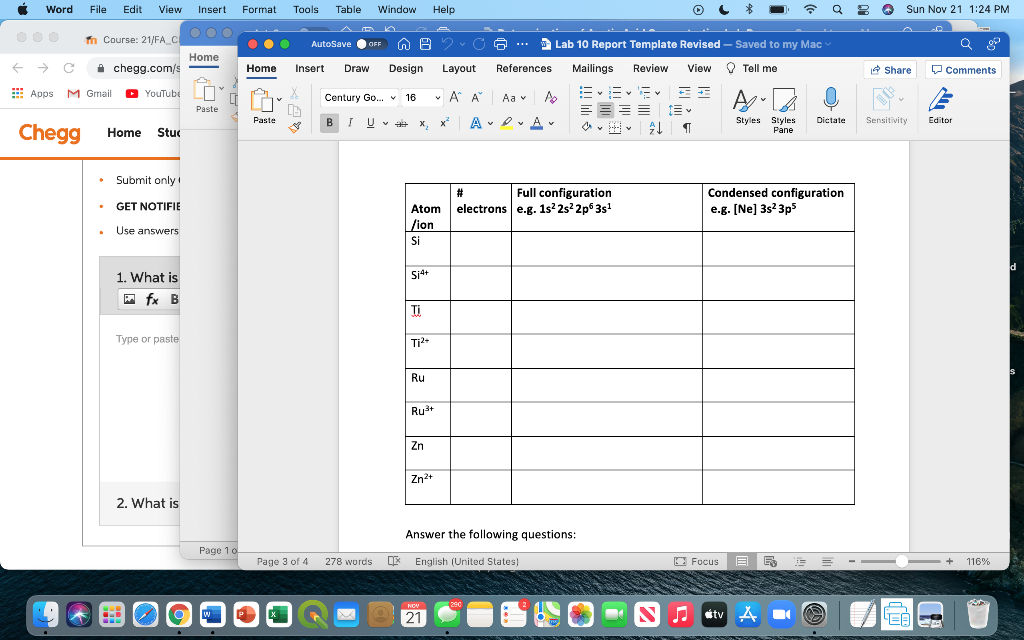Open the font color dropdown arrow
Viewport: 1024px width, 640px height.
[551, 123]
